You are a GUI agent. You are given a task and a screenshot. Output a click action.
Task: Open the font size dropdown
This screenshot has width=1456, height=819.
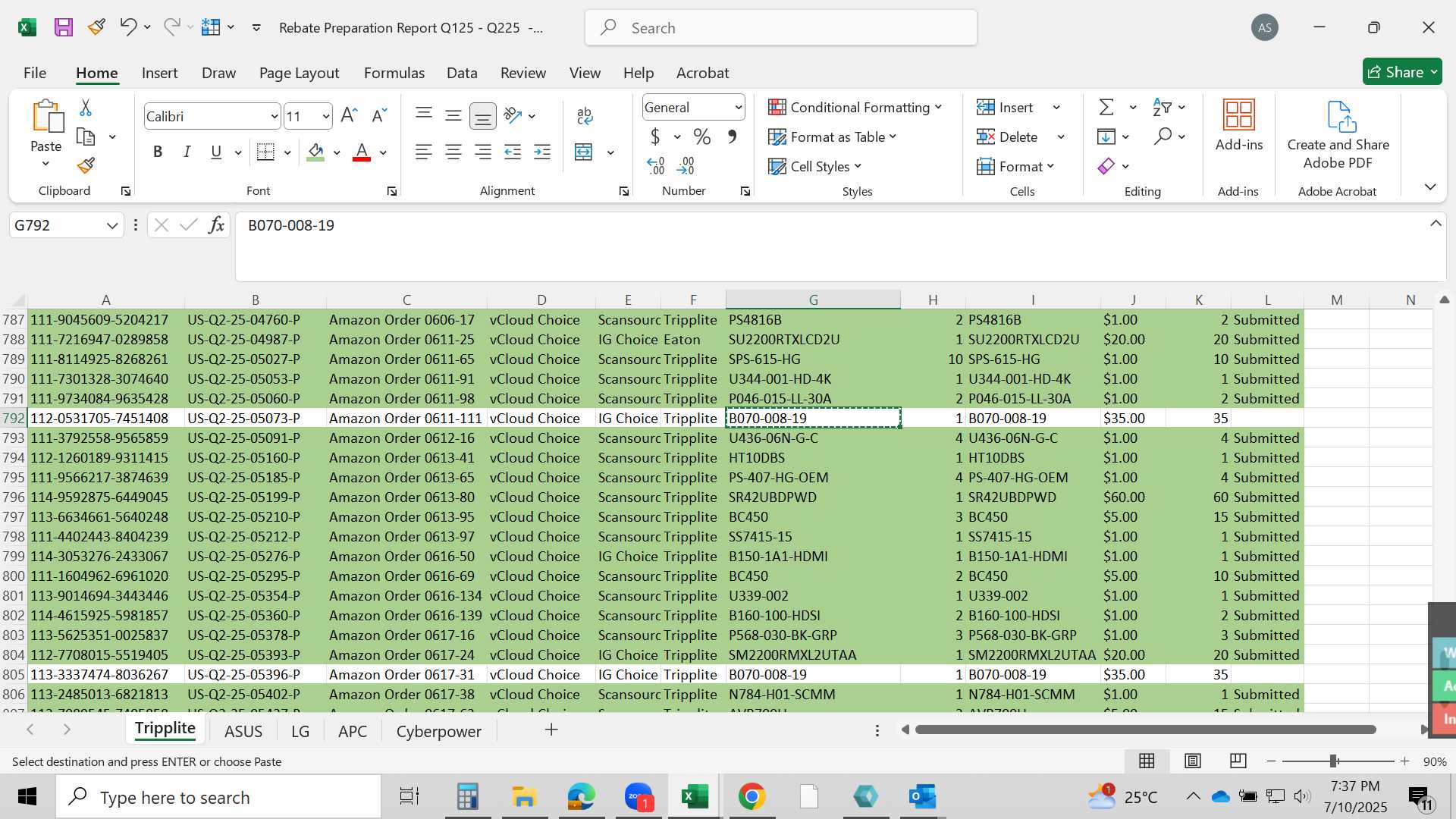(x=326, y=117)
